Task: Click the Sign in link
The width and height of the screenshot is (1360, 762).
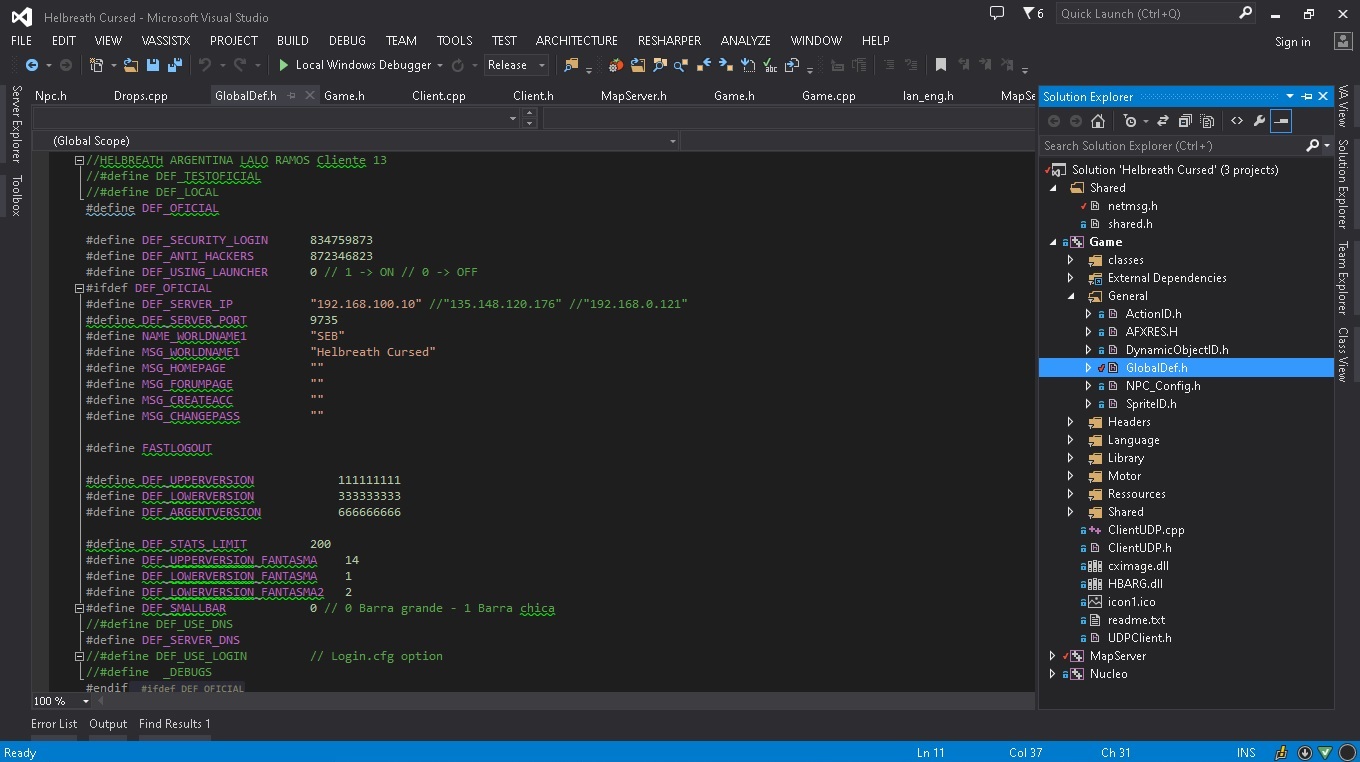Action: [x=1292, y=42]
